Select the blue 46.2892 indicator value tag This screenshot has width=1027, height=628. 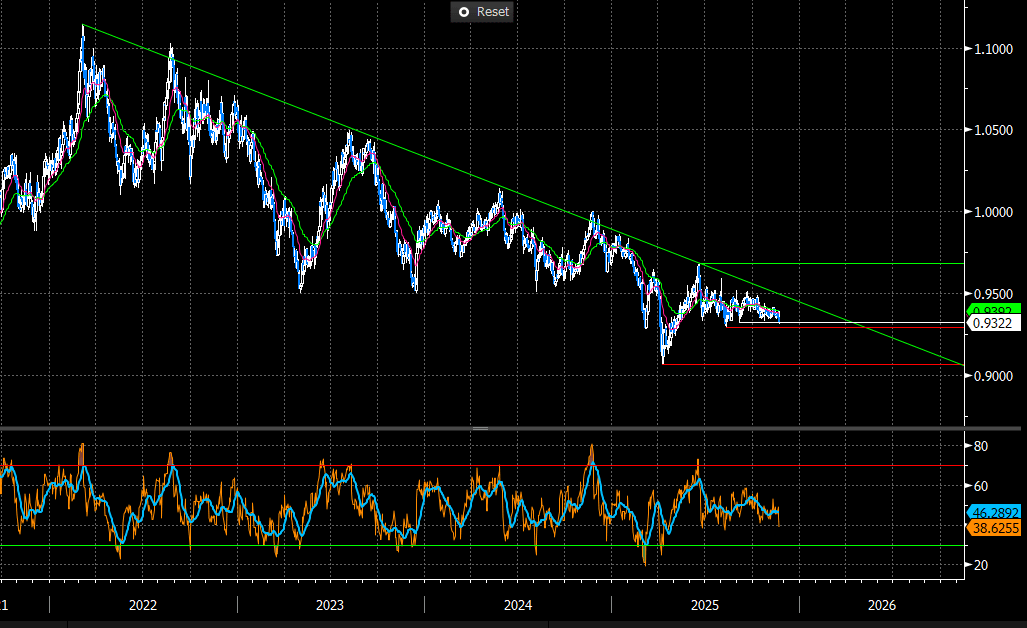995,511
